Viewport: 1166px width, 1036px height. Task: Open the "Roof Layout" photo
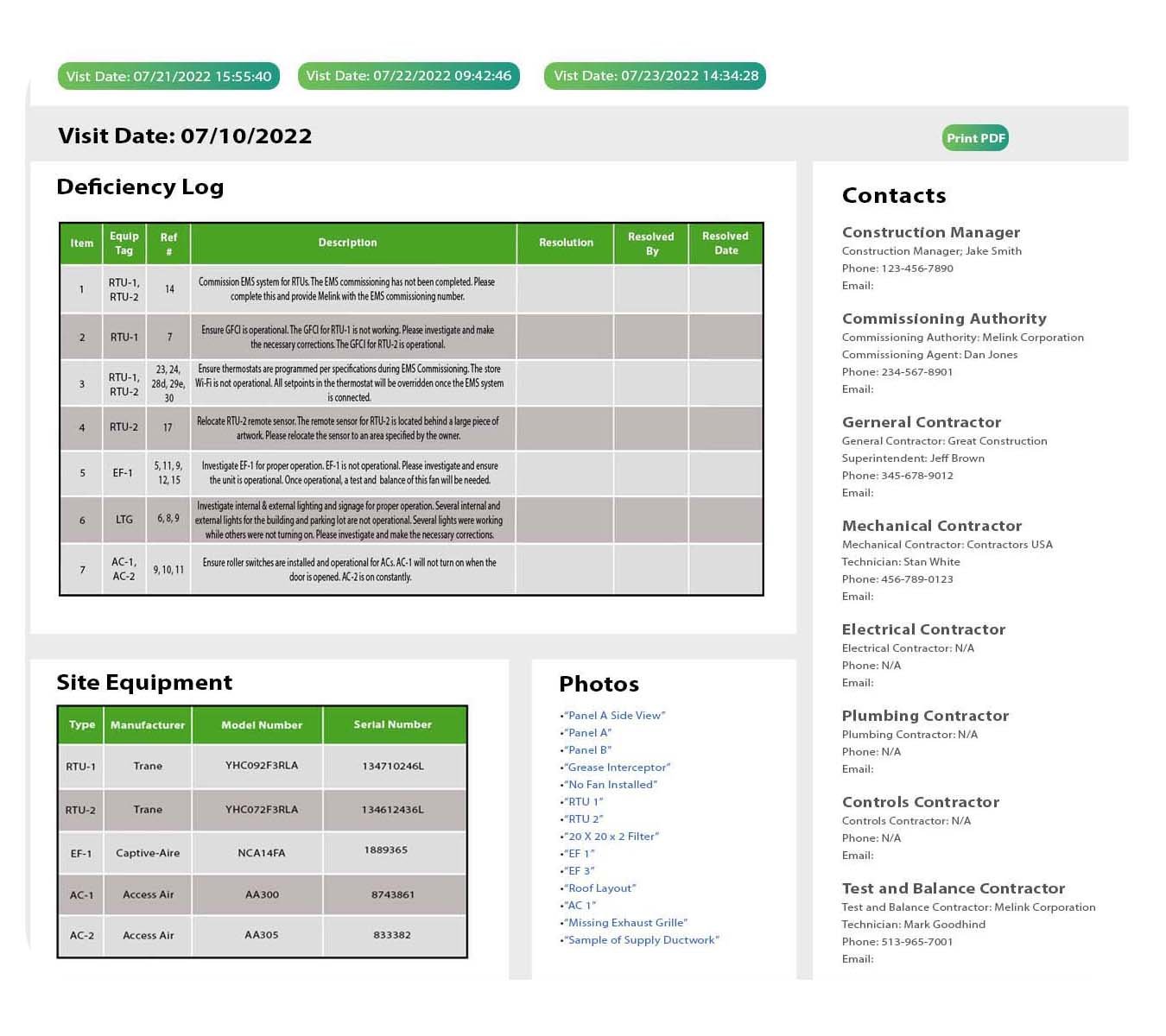601,888
